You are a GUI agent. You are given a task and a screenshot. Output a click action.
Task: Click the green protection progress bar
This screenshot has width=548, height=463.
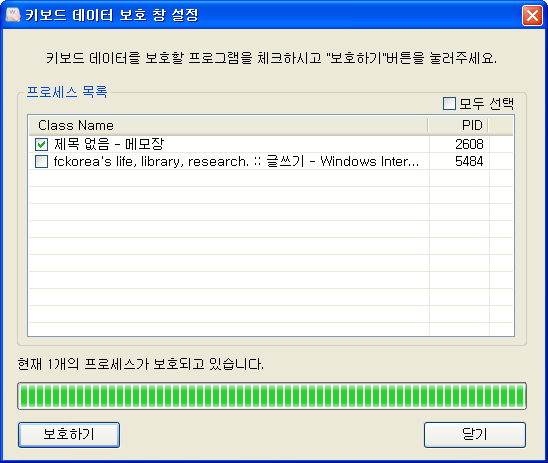pyautogui.click(x=272, y=396)
